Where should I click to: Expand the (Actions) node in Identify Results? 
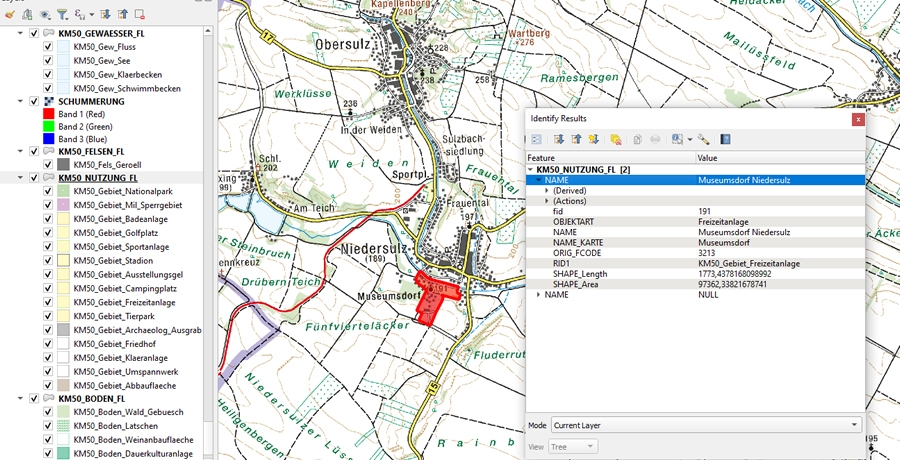click(x=547, y=201)
